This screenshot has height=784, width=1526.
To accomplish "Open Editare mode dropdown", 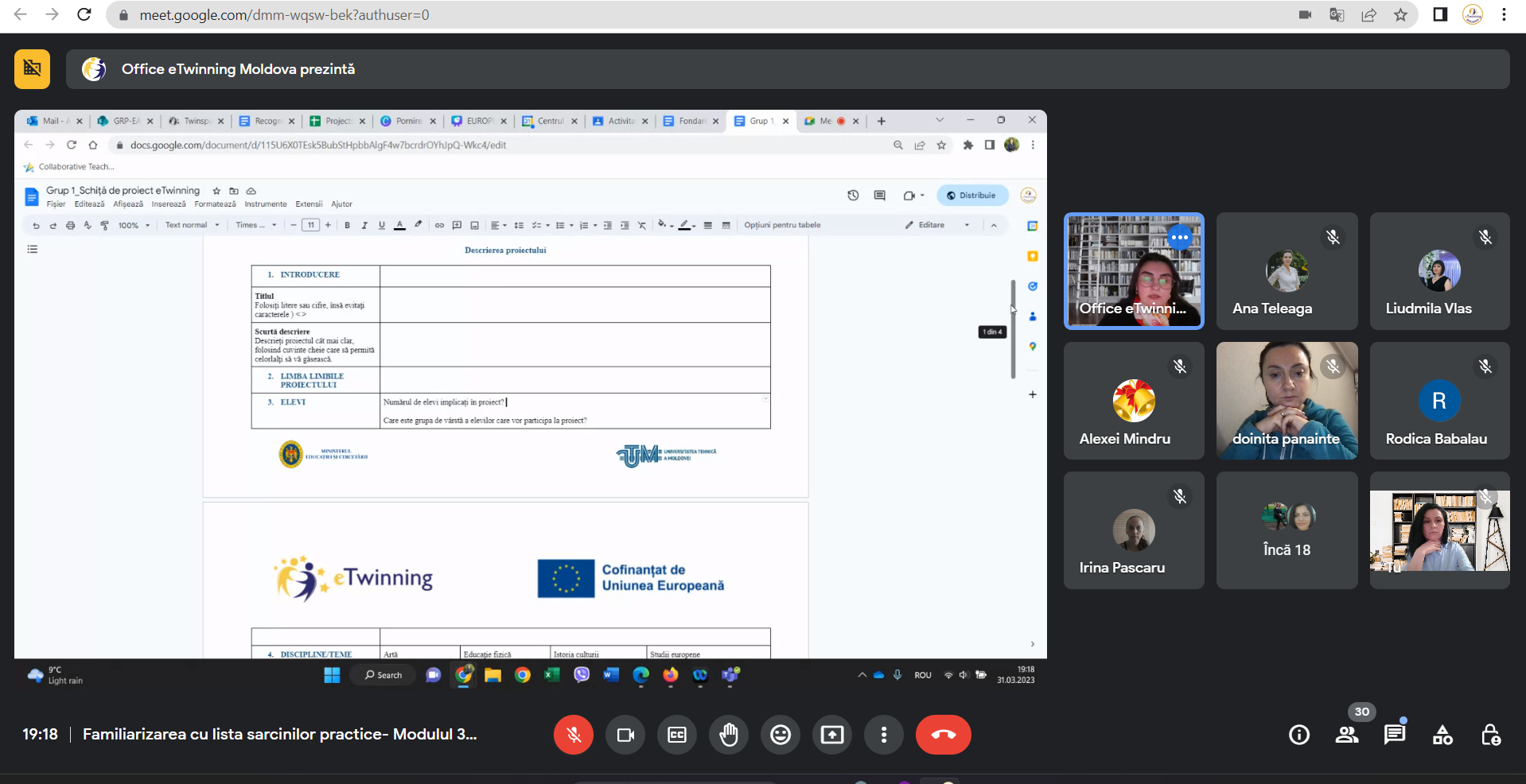I will (x=937, y=226).
